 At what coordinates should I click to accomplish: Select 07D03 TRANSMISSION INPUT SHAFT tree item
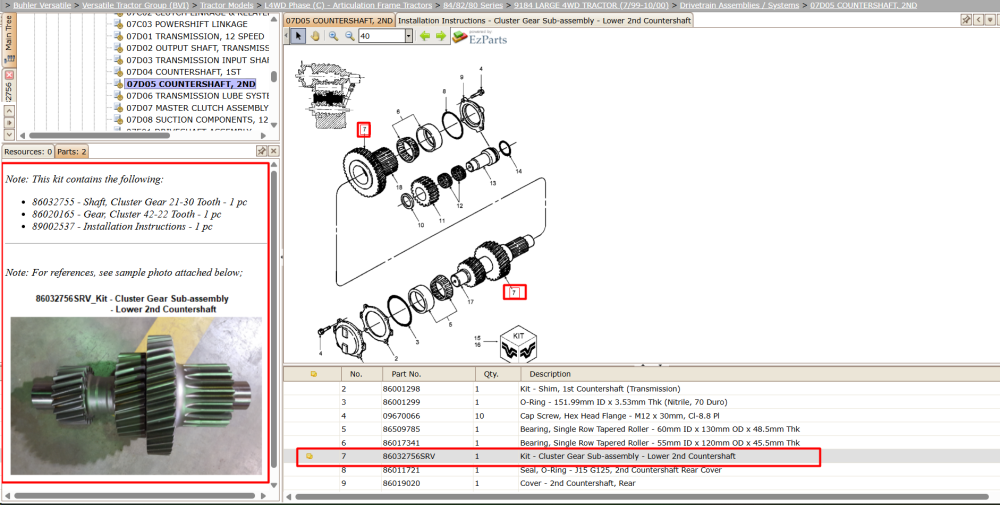pyautogui.click(x=198, y=60)
